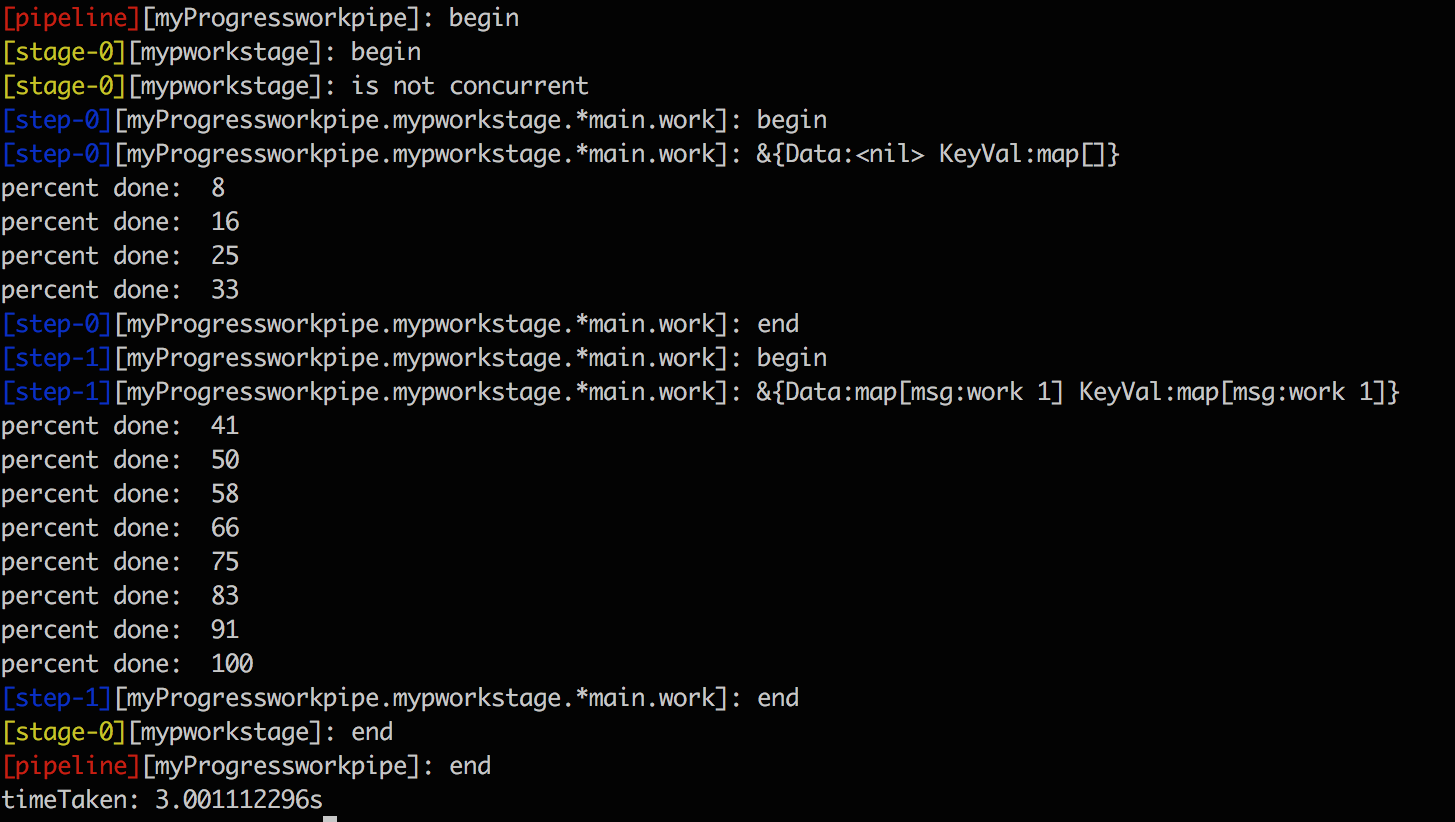
Task: Click the [step-1] line ending in 'end'
Action: pyautogui.click(x=400, y=698)
